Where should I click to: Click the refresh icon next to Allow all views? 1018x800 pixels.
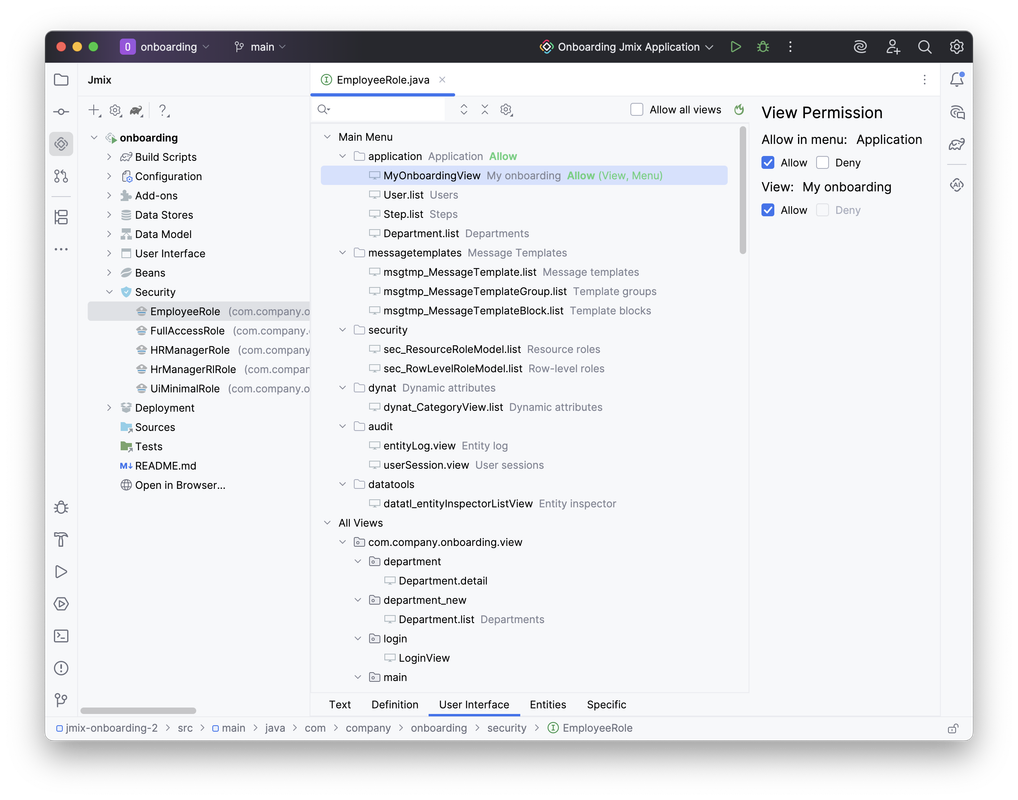pos(739,110)
